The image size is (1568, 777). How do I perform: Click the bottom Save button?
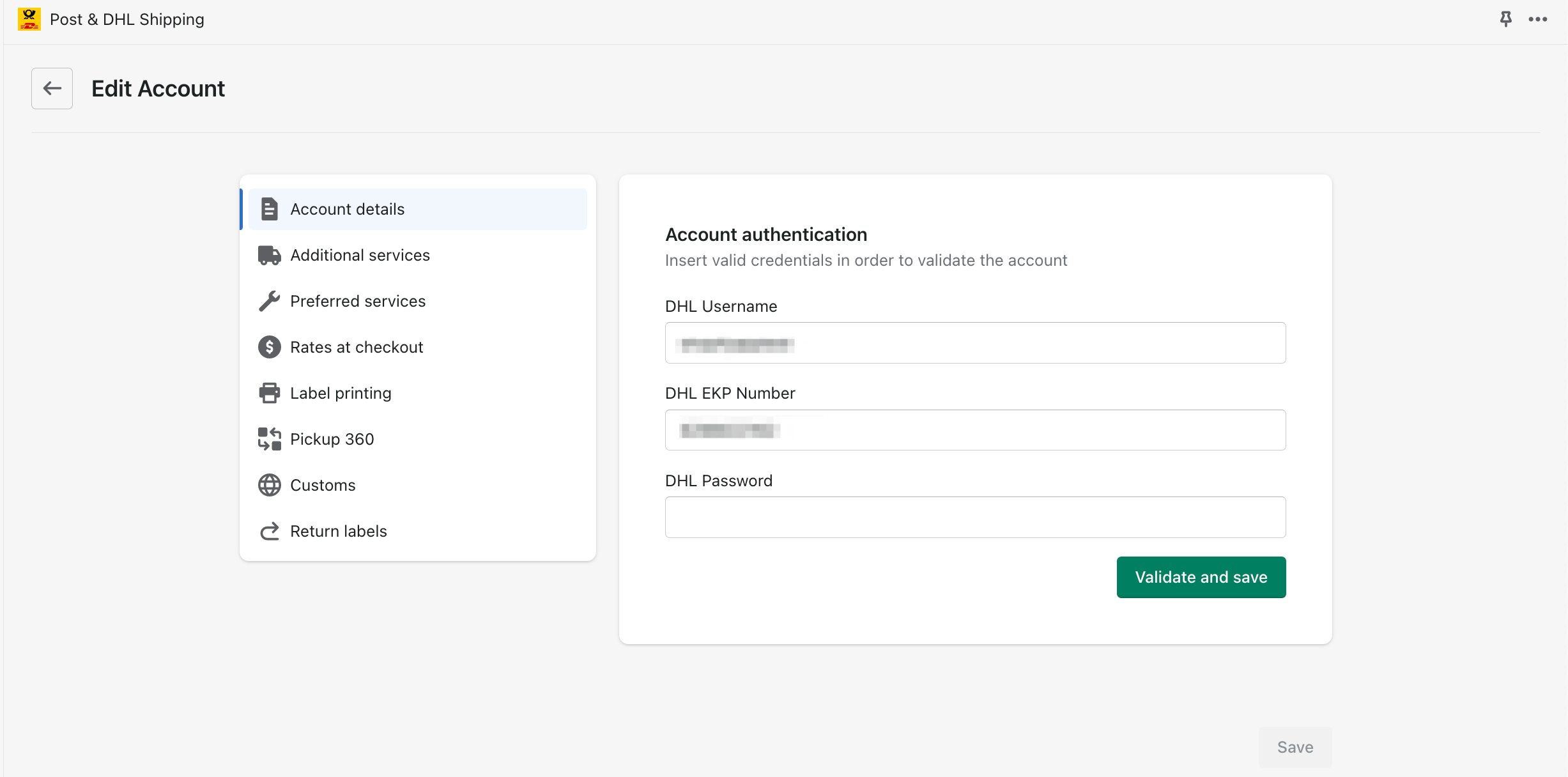1295,747
